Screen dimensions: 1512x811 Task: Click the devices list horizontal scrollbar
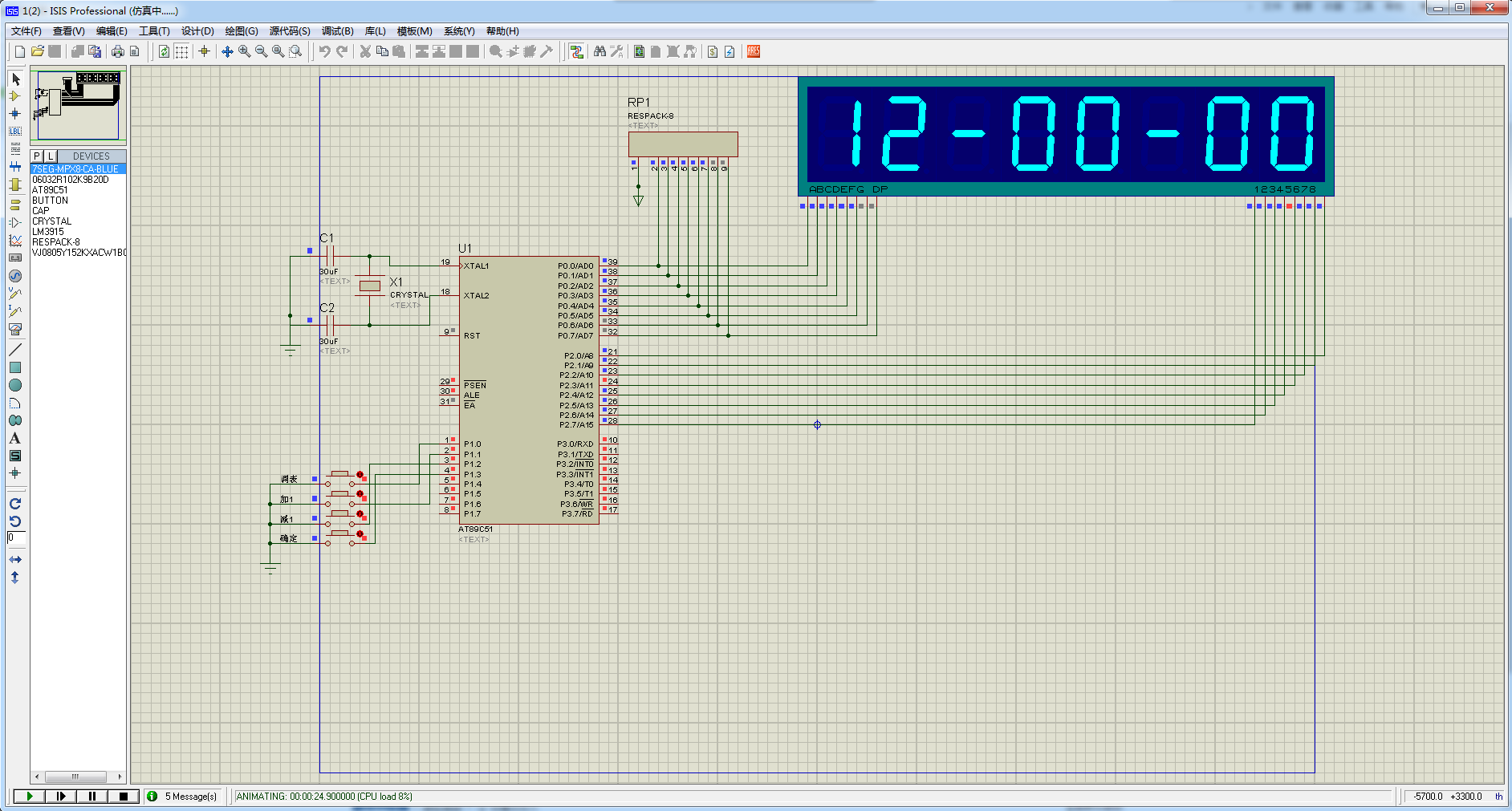point(78,777)
